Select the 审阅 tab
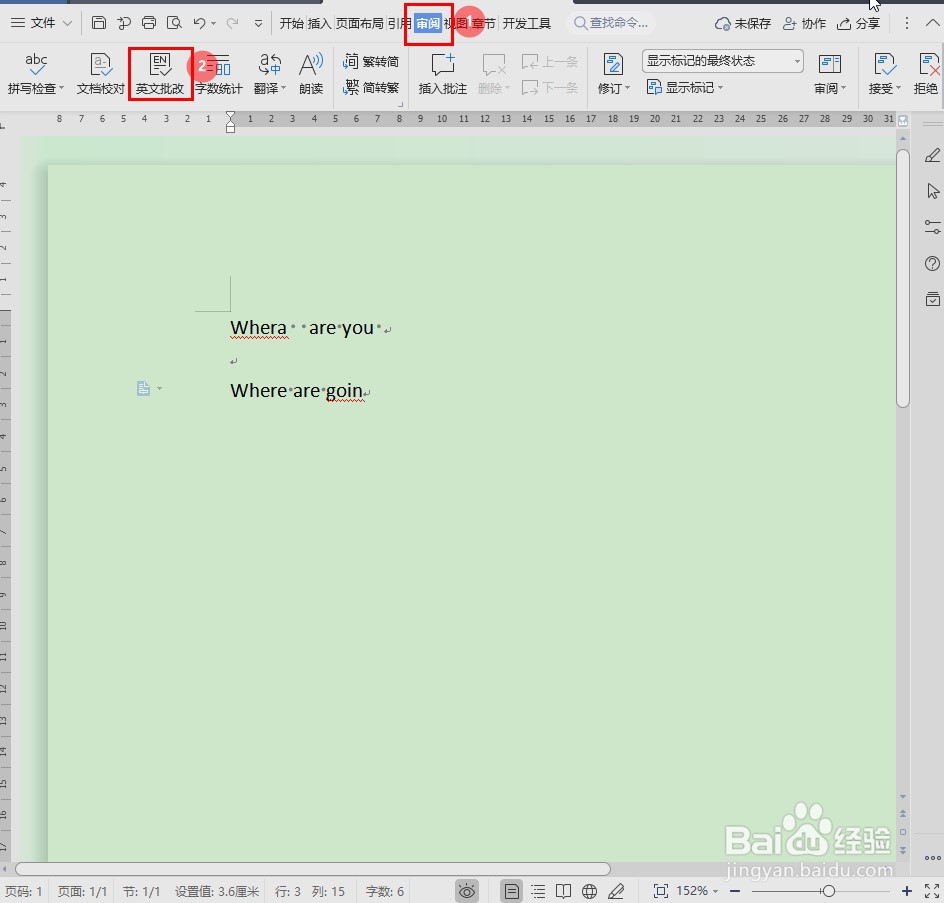Screen dimensions: 944x903 (428, 23)
